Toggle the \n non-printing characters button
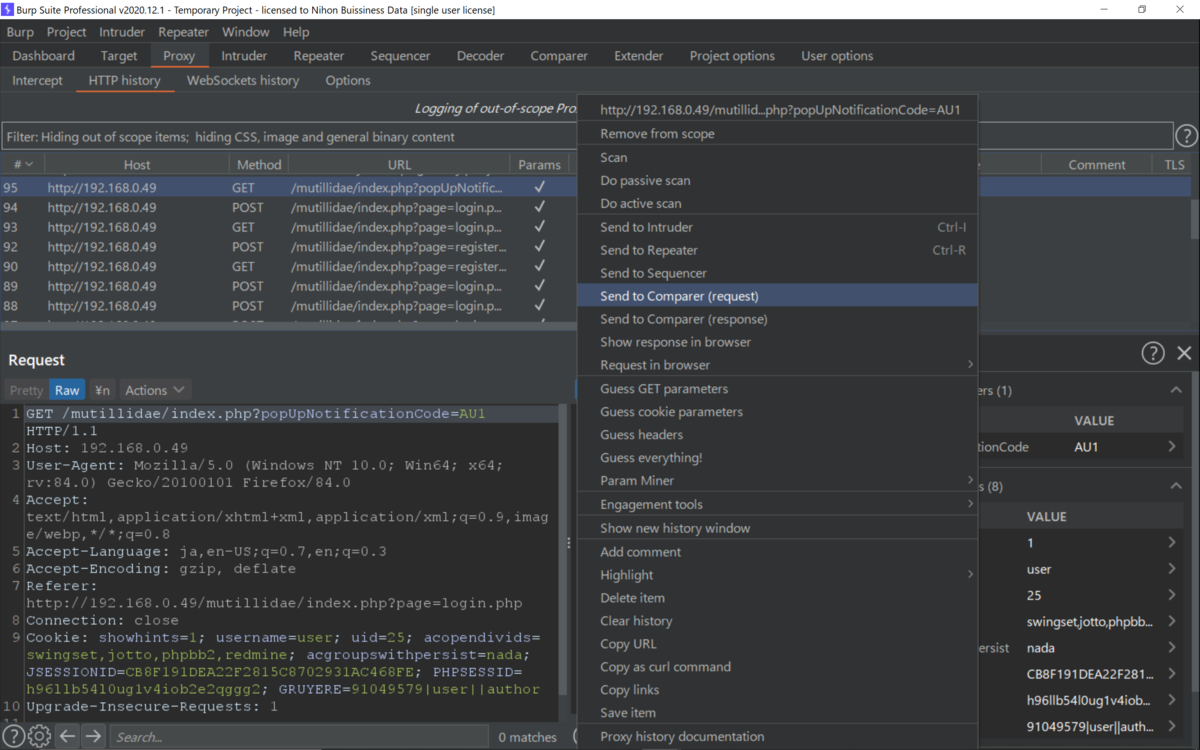Screen dimensions: 1200x750 pyautogui.click(x=102, y=390)
